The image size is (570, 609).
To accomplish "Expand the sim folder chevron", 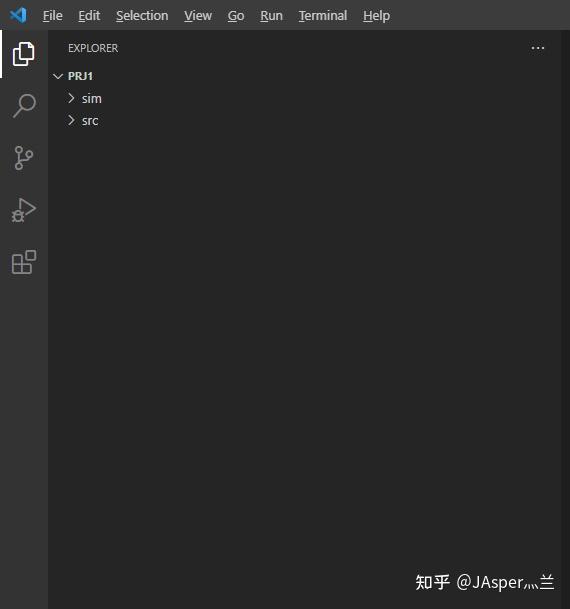I will (71, 98).
